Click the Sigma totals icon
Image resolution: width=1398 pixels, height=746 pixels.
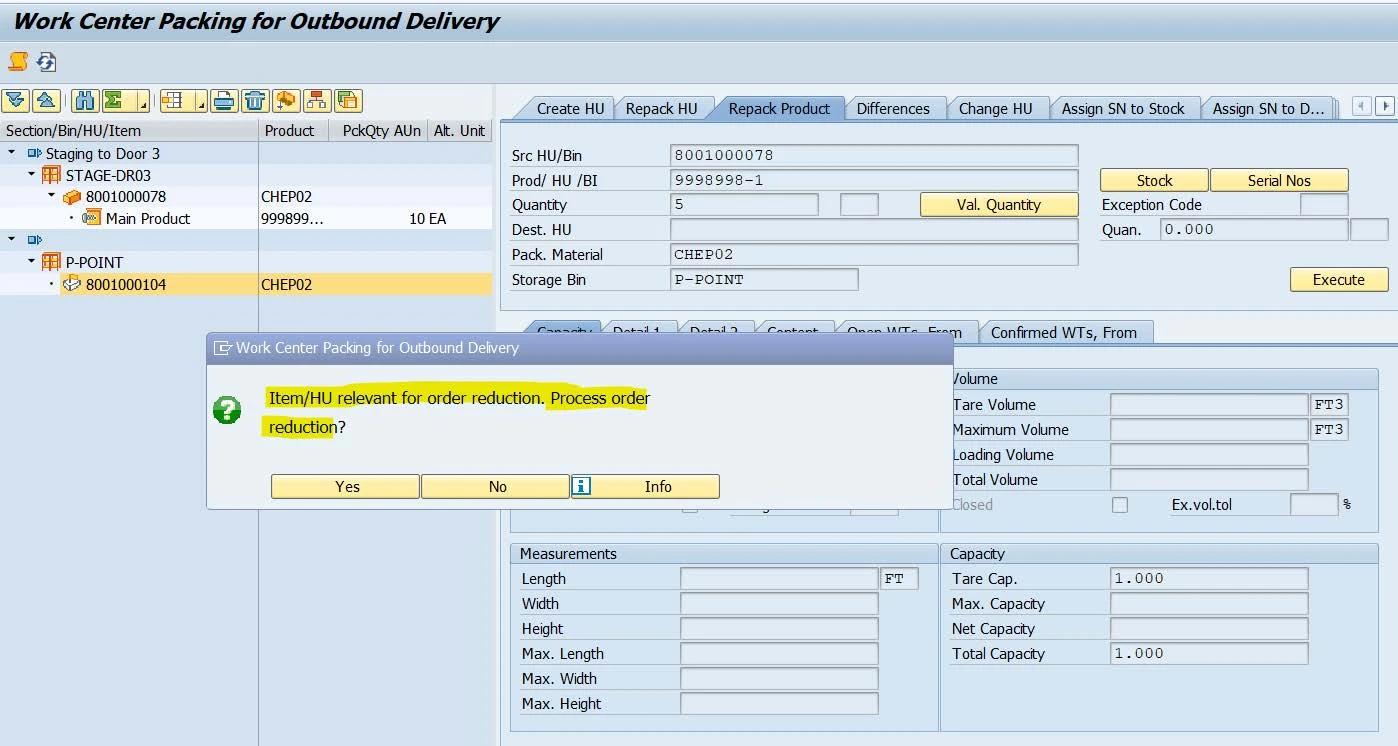click(114, 101)
